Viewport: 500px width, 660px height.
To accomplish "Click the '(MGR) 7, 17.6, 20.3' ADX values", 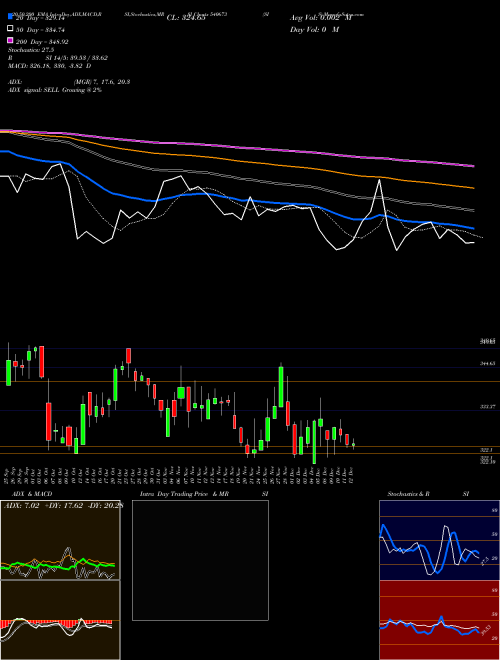I will pyautogui.click(x=101, y=82).
